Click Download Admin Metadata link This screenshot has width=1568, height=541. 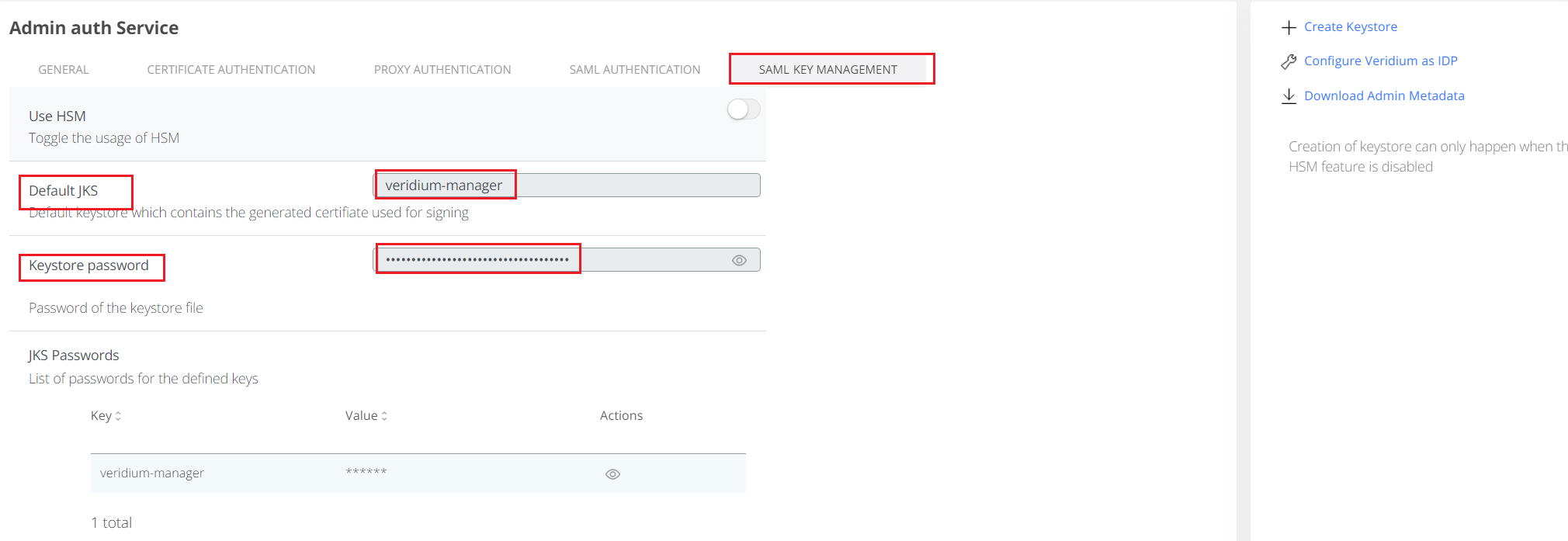(x=1384, y=96)
